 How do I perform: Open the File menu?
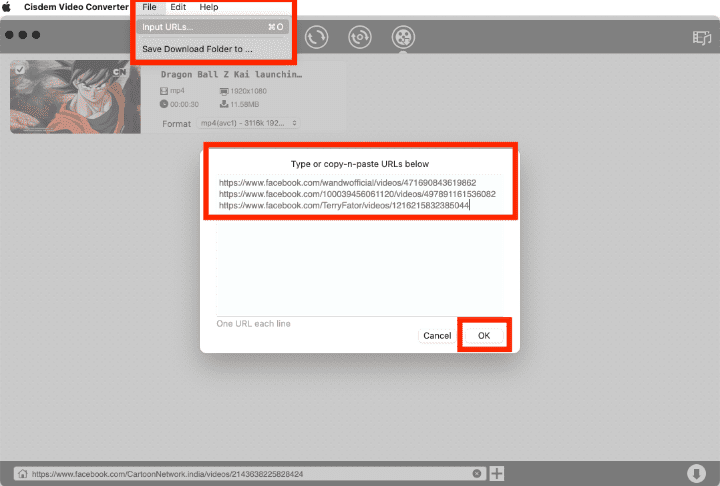click(x=149, y=7)
